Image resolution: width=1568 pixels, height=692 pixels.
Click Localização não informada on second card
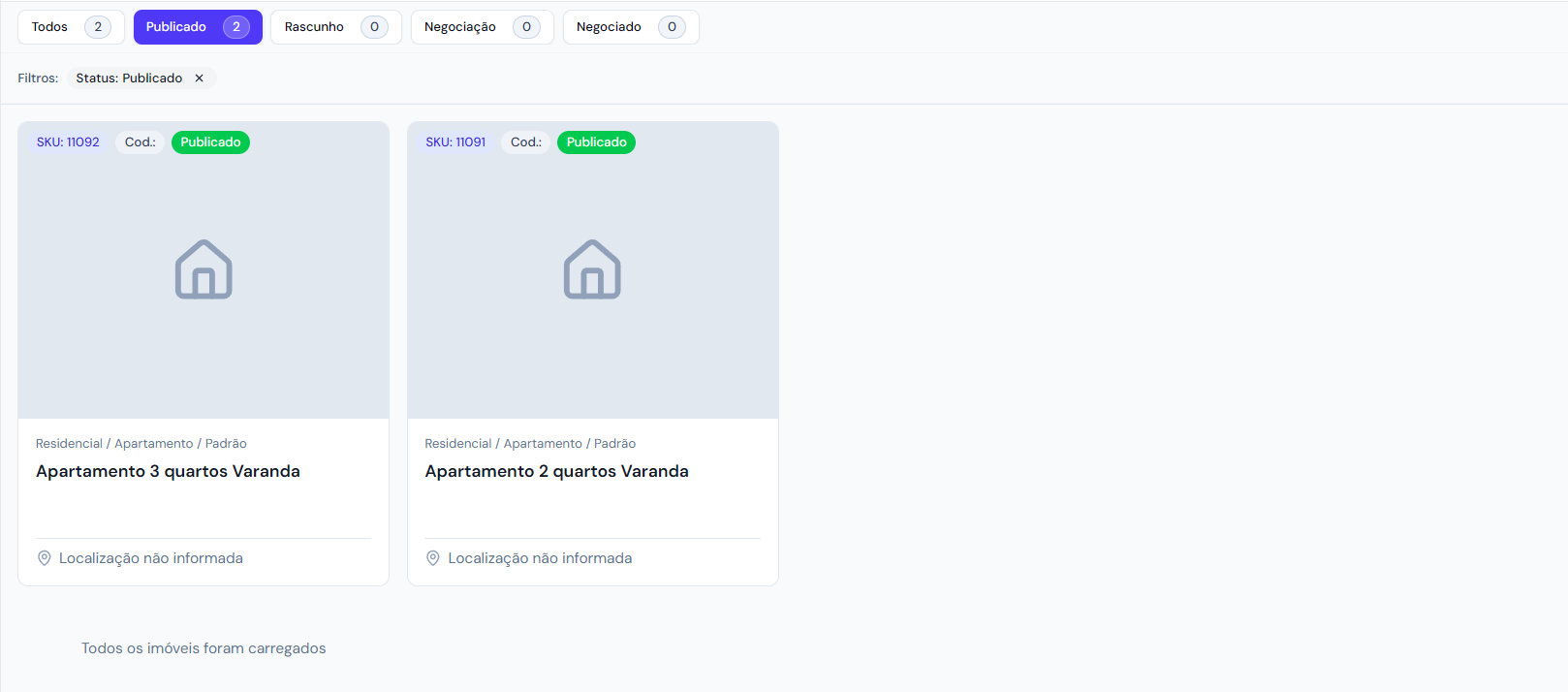(539, 558)
